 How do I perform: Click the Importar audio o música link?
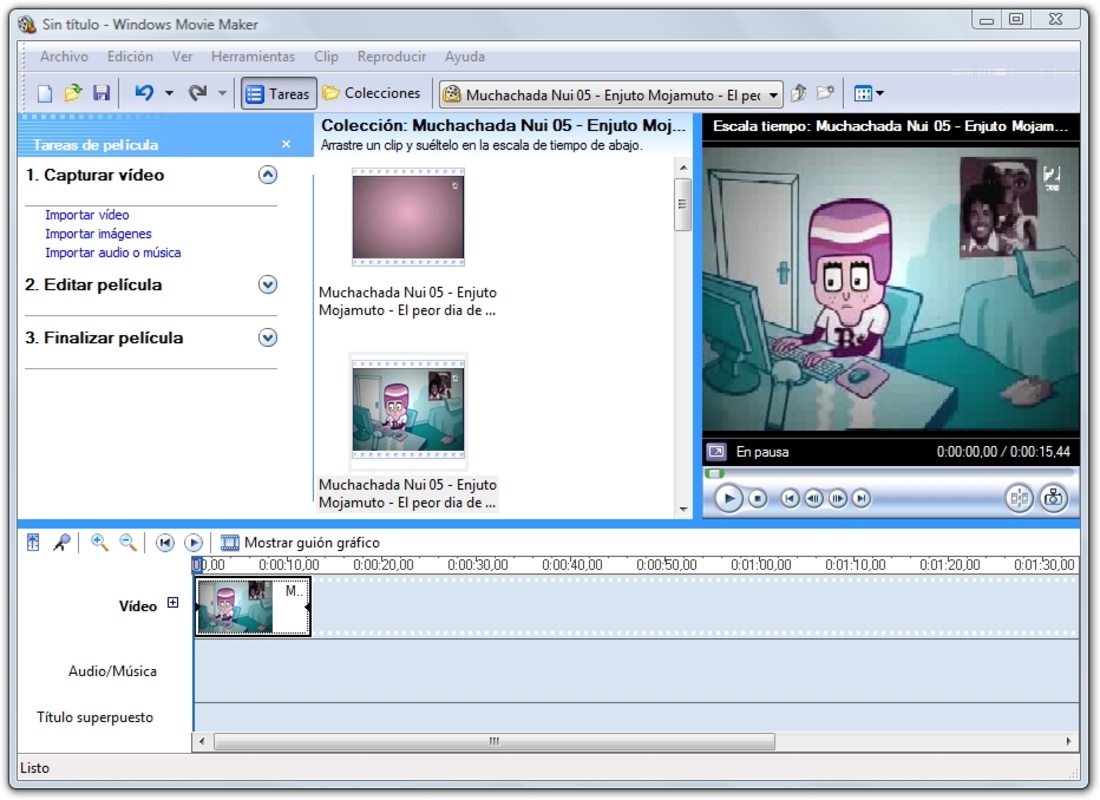click(x=113, y=253)
